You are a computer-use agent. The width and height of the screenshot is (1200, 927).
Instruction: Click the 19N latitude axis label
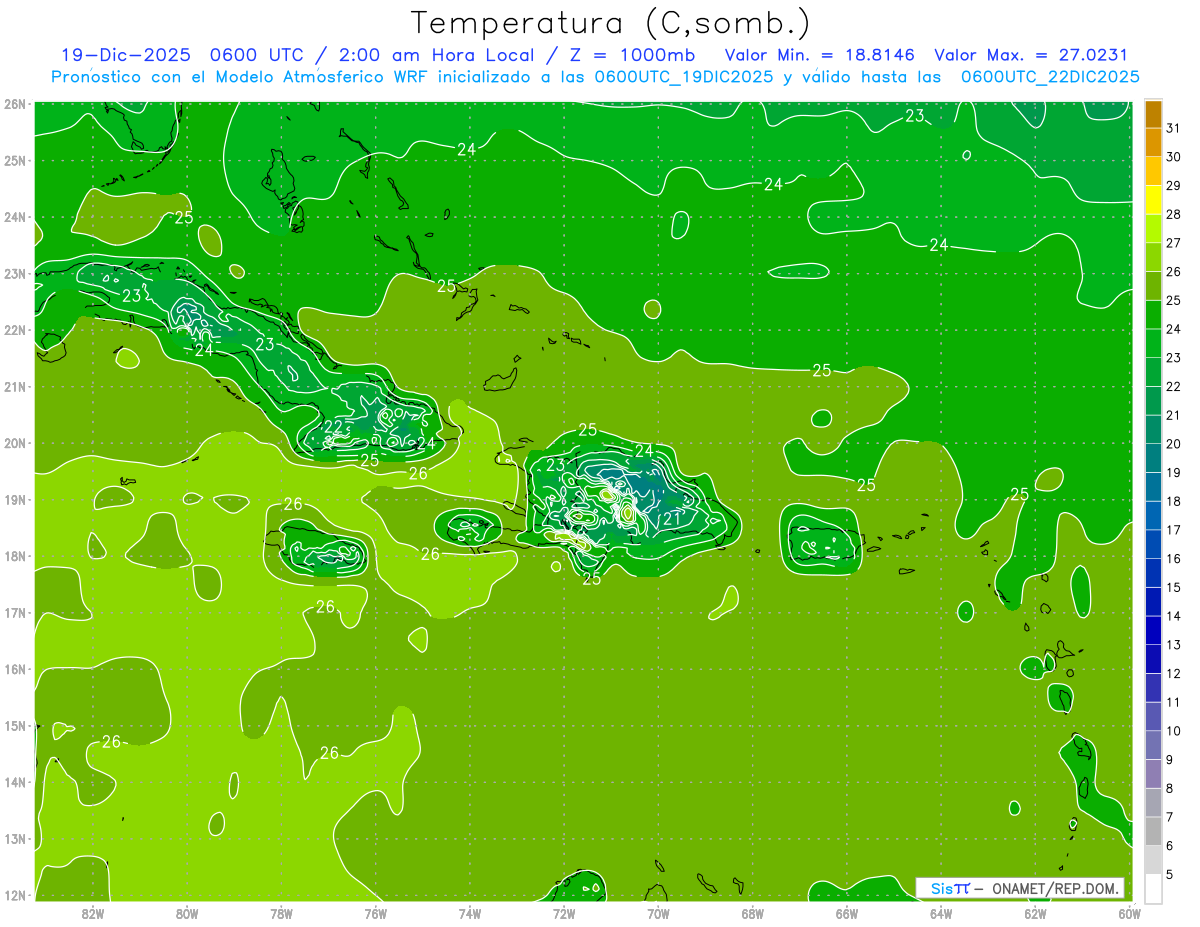pyautogui.click(x=14, y=499)
